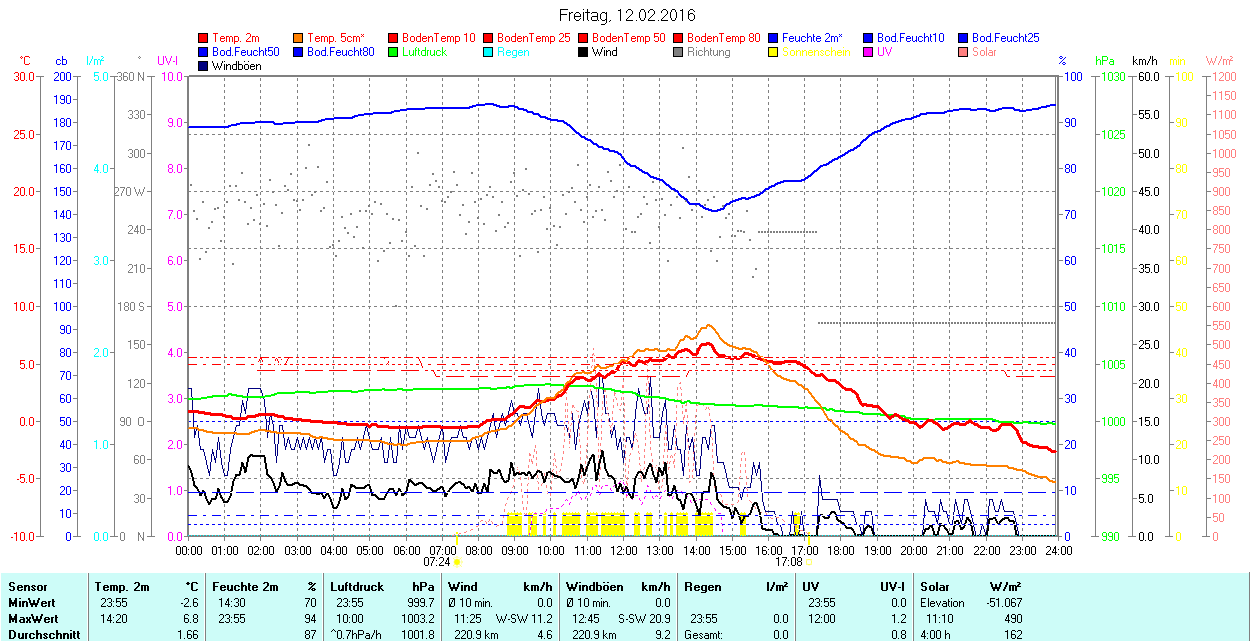Click the Regen table column header

(x=701, y=587)
